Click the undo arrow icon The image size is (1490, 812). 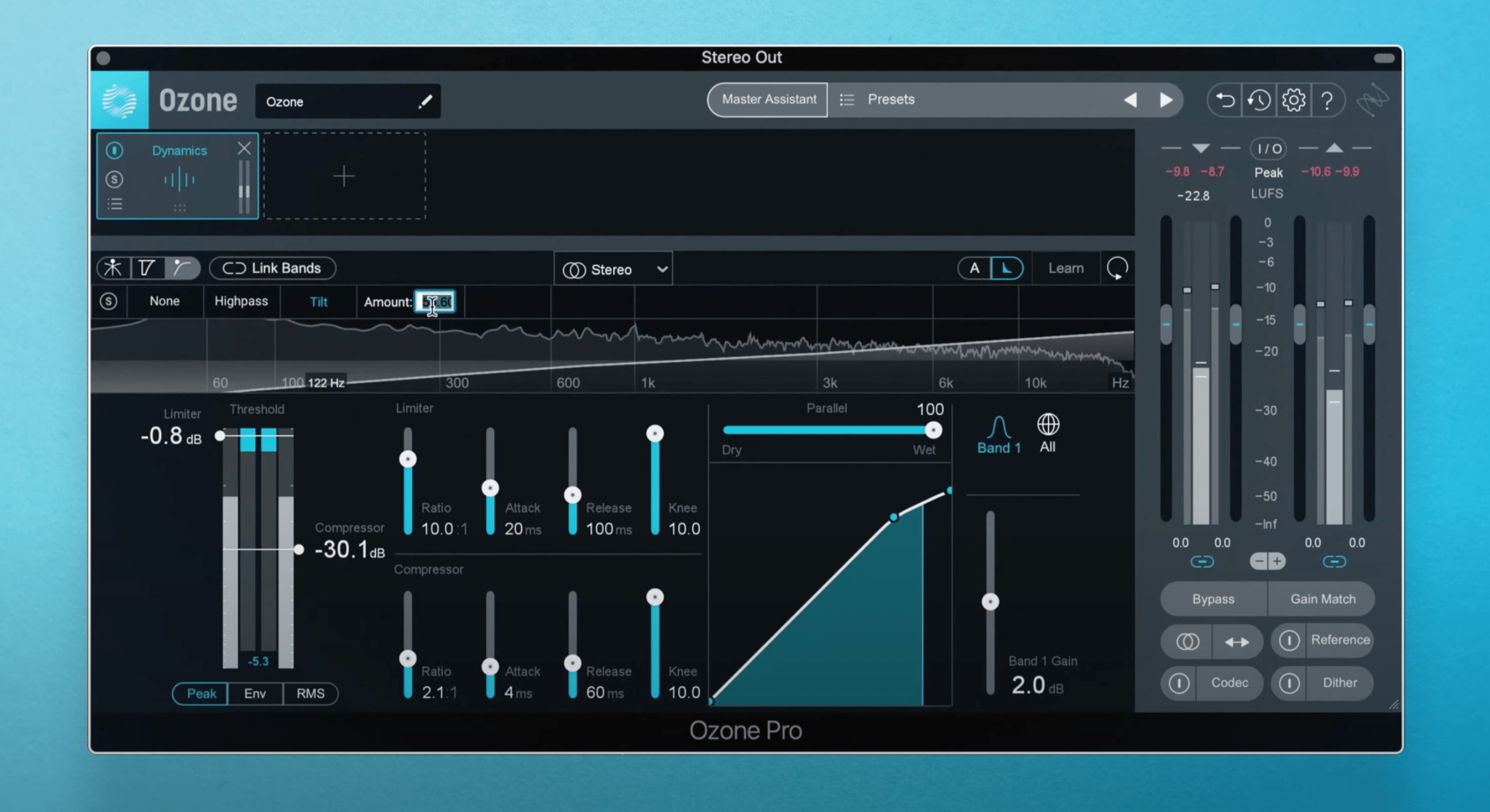1225,100
